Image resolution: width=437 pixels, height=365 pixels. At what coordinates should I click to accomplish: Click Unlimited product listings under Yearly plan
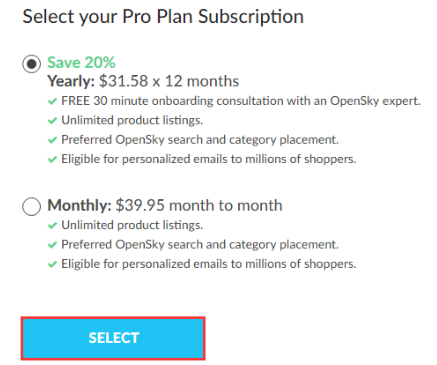tap(132, 120)
